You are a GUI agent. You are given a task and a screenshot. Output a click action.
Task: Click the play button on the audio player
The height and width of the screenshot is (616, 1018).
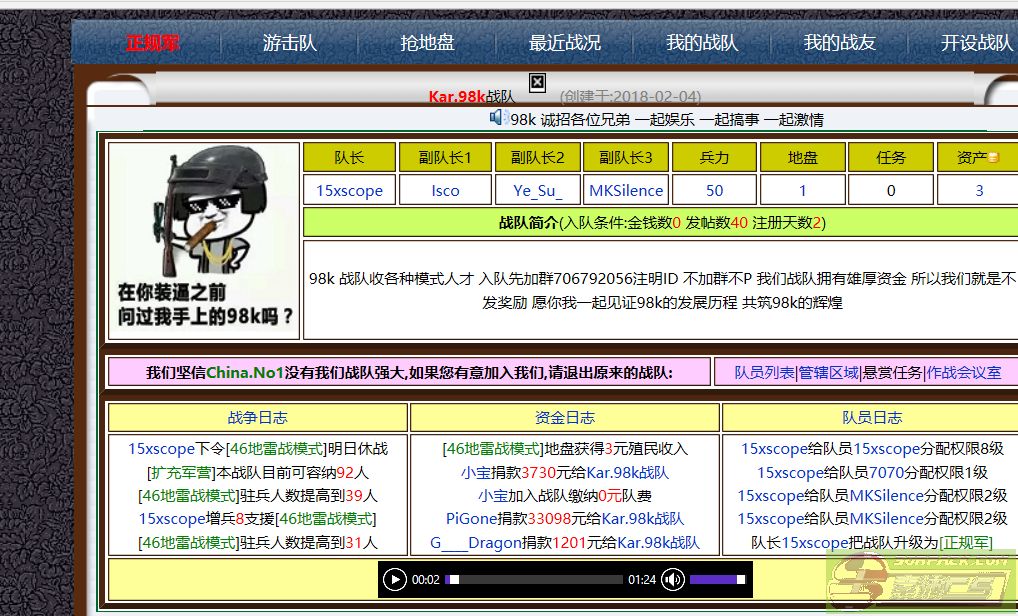(x=395, y=579)
